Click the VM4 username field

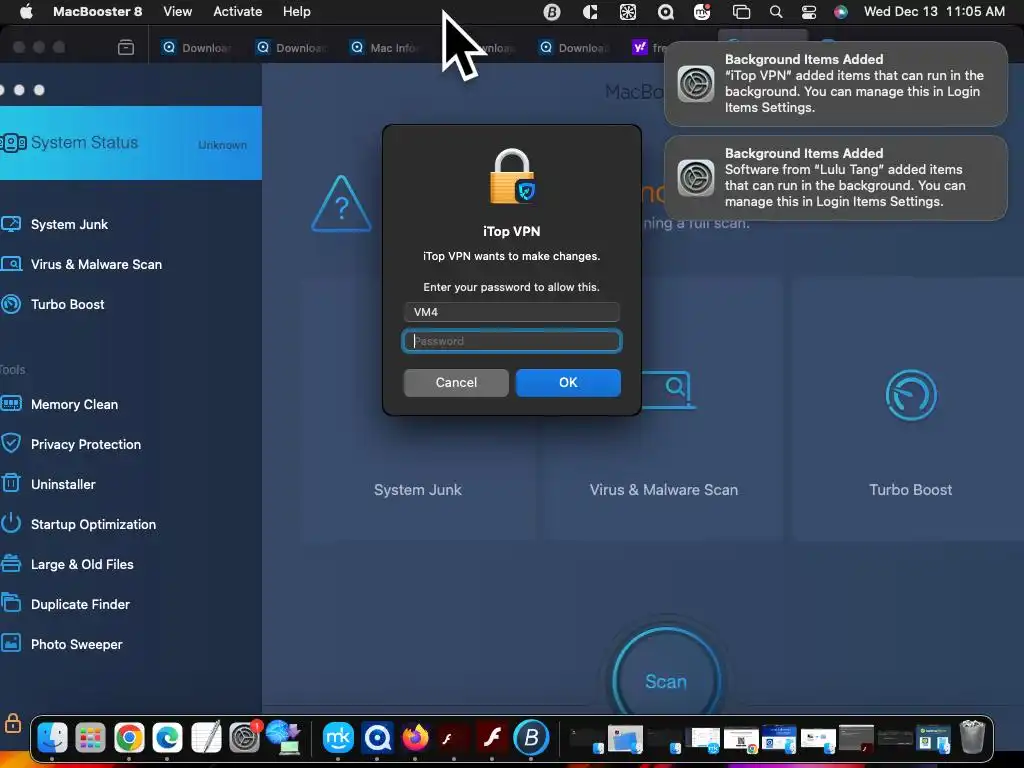point(512,312)
